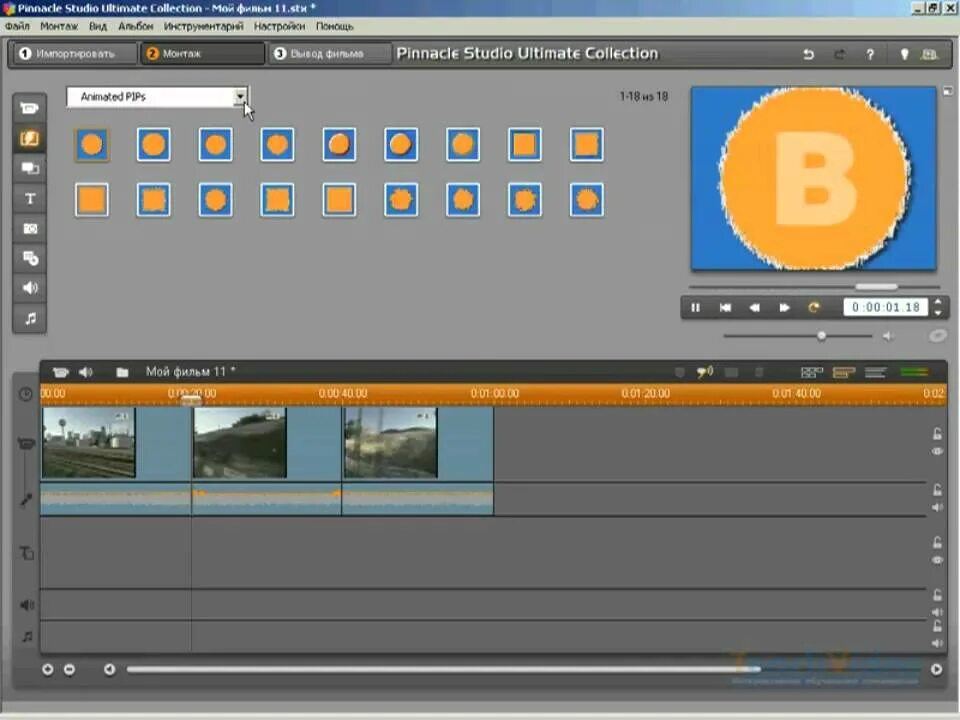Toggle audio scrubbing in timeline toolbar
Screen dimensions: 960x720
(x=705, y=372)
